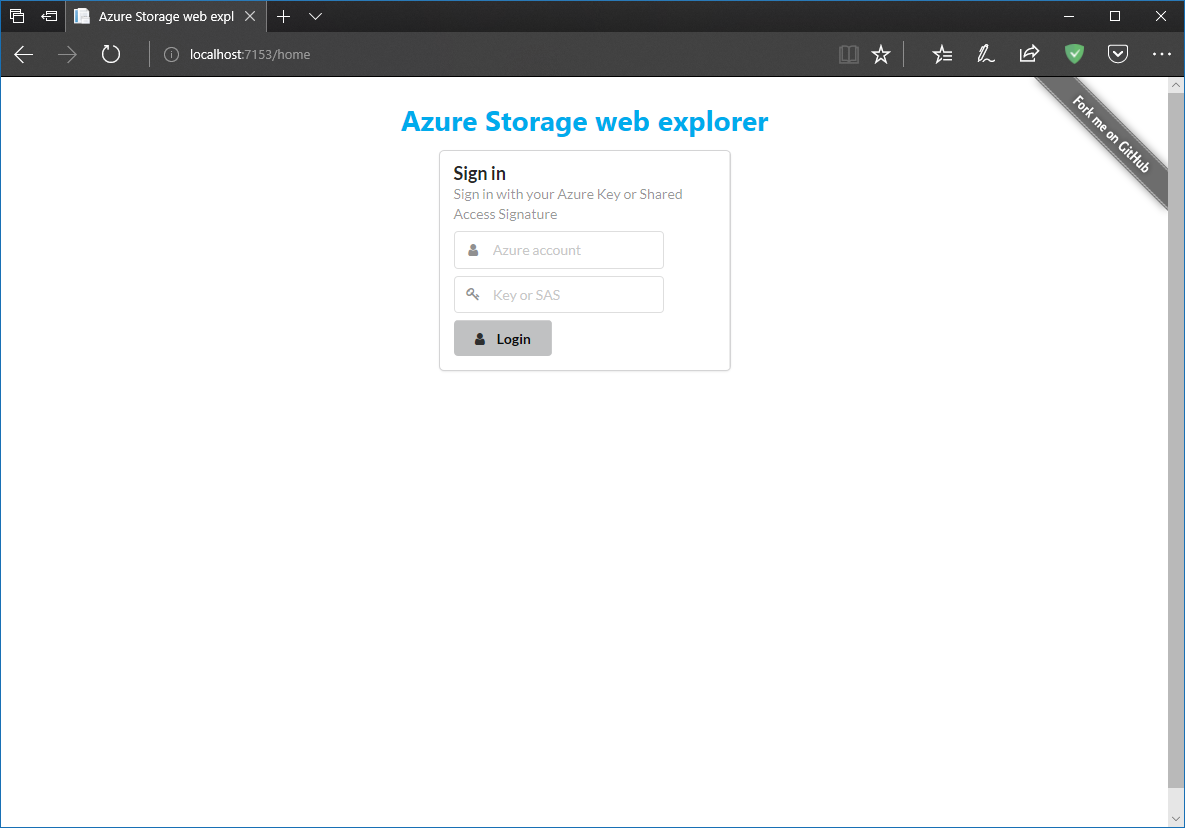Image resolution: width=1185 pixels, height=828 pixels.
Task: Open the Pocket extension icon
Action: click(x=1118, y=54)
